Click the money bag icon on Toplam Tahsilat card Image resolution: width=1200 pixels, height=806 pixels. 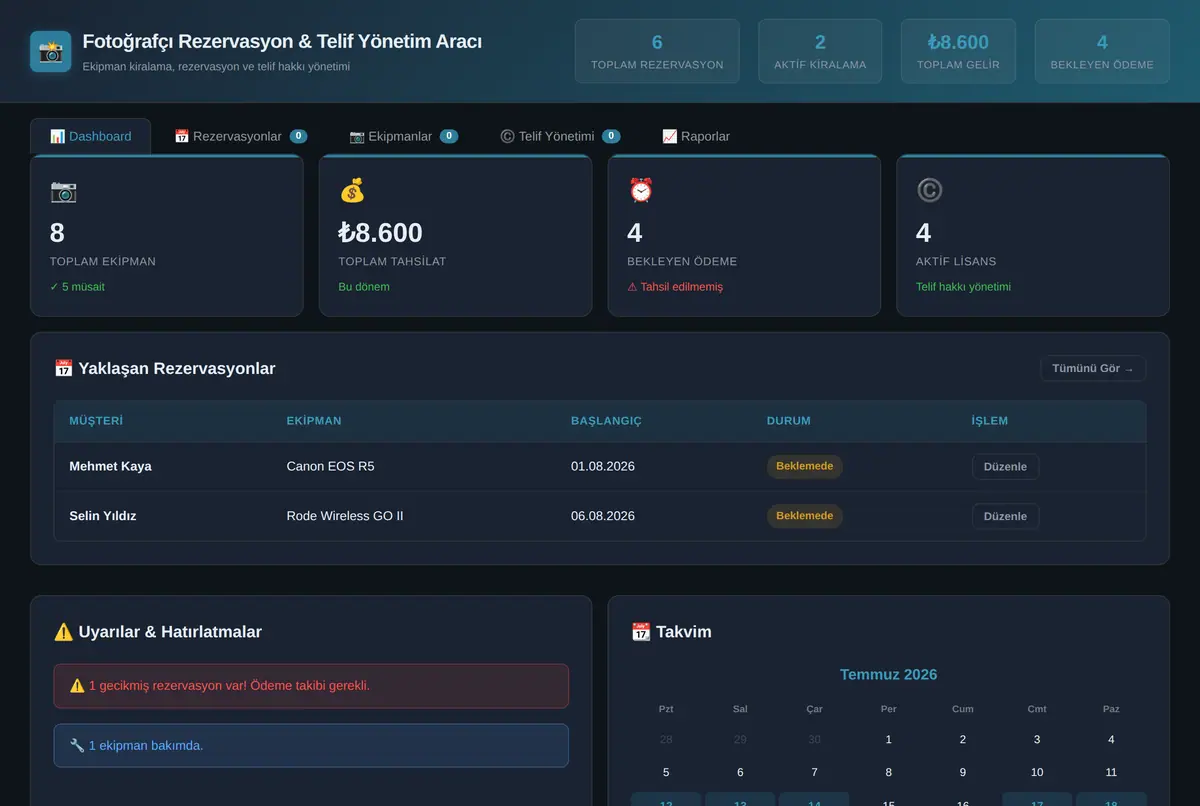[352, 190]
